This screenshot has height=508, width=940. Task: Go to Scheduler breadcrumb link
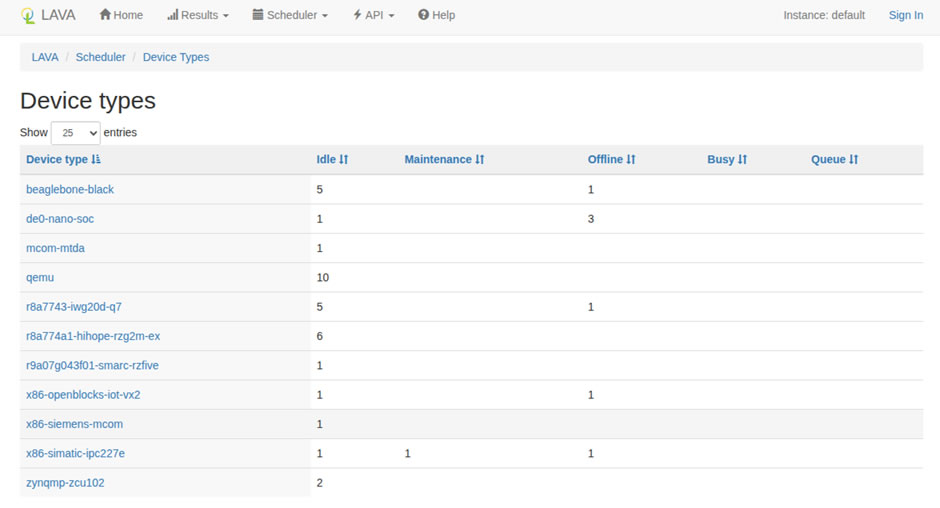[x=101, y=57]
